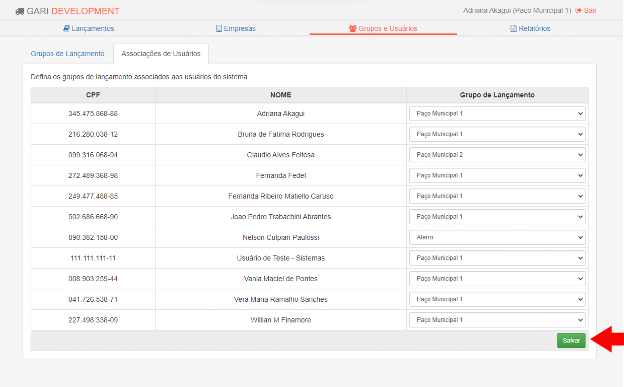Click the Lançamentos menu icon

click(x=66, y=29)
